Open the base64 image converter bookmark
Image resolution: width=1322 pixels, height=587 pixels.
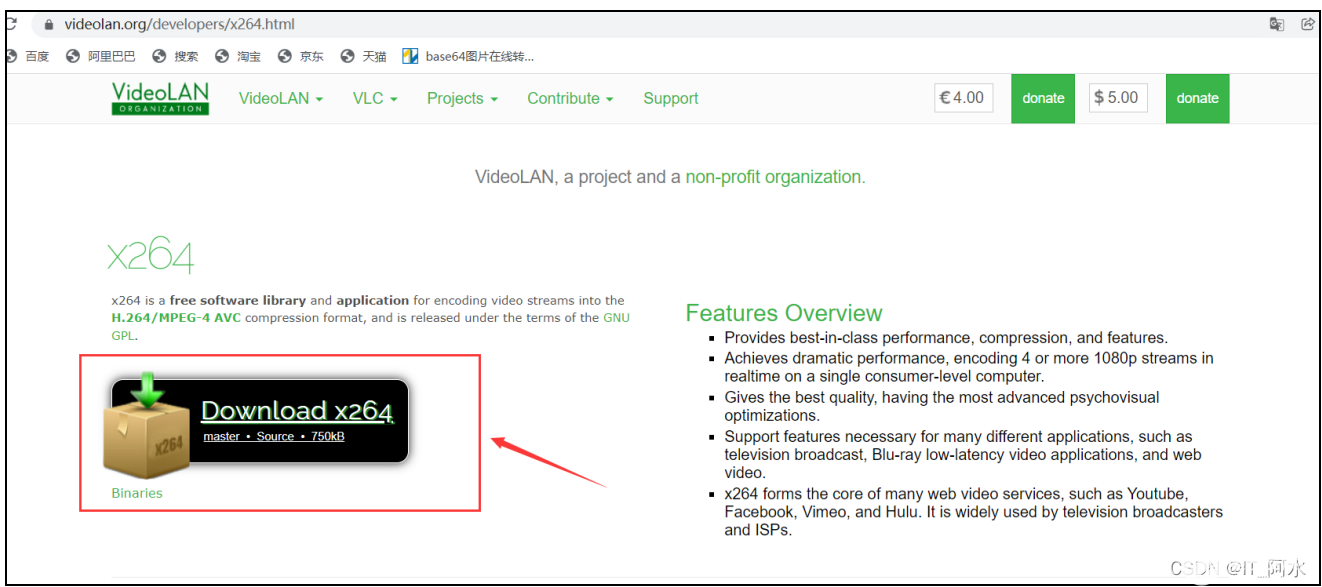[x=468, y=56]
